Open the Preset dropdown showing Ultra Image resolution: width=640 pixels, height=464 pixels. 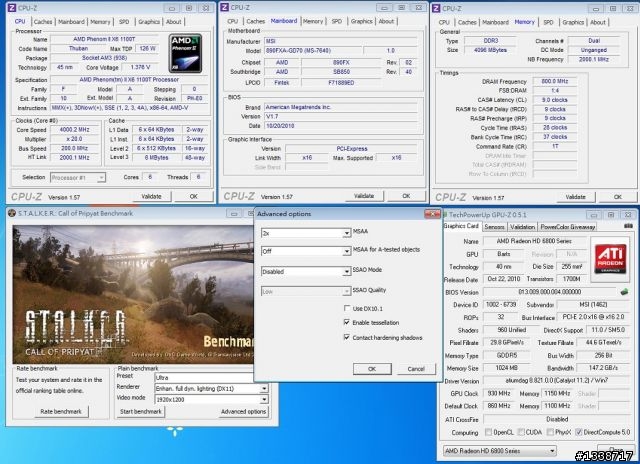point(204,377)
